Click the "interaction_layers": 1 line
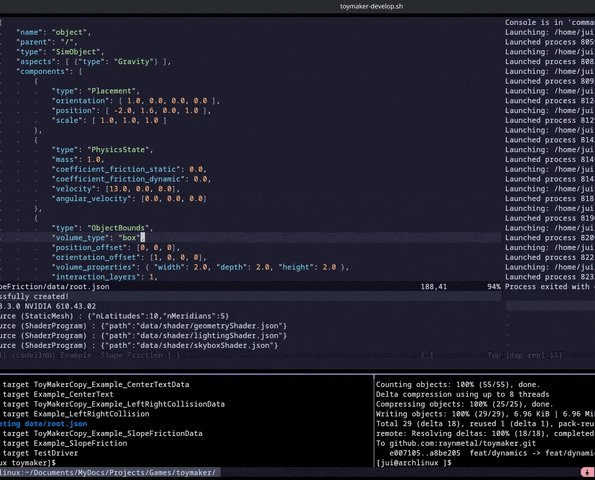This screenshot has width=595, height=480. click(x=104, y=277)
